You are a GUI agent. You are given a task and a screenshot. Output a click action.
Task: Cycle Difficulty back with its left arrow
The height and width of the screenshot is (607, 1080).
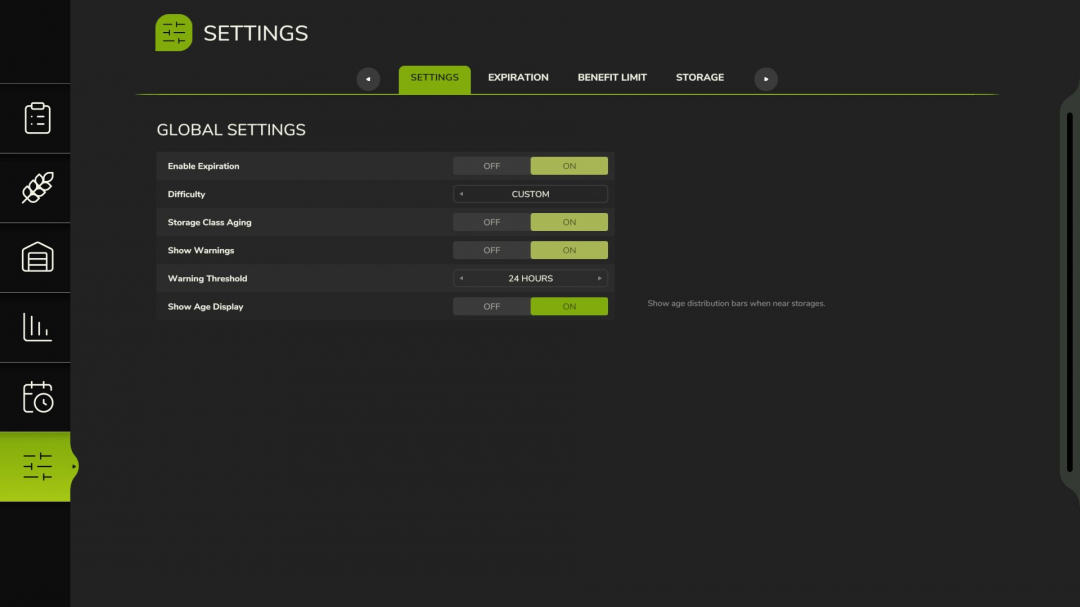[461, 193]
